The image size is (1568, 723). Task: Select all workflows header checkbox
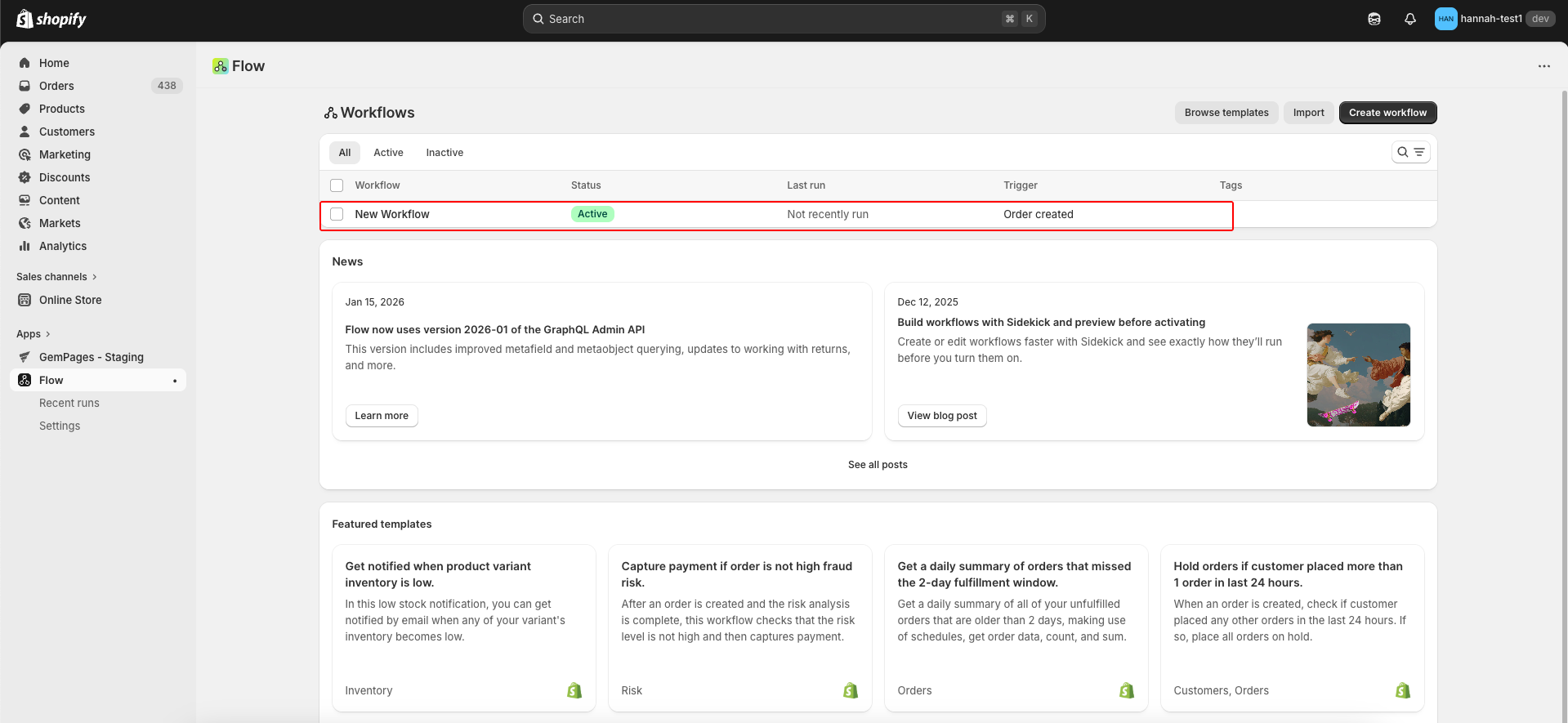click(337, 185)
